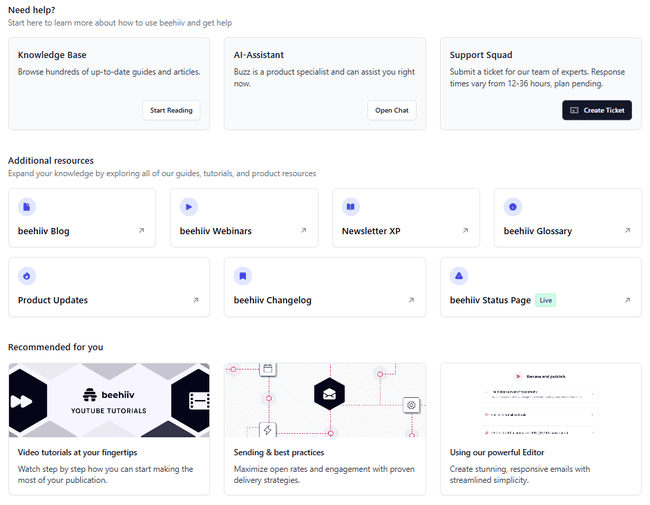This screenshot has width=650, height=505.
Task: Open the beehiiv Glossary link
Action: (x=538, y=231)
